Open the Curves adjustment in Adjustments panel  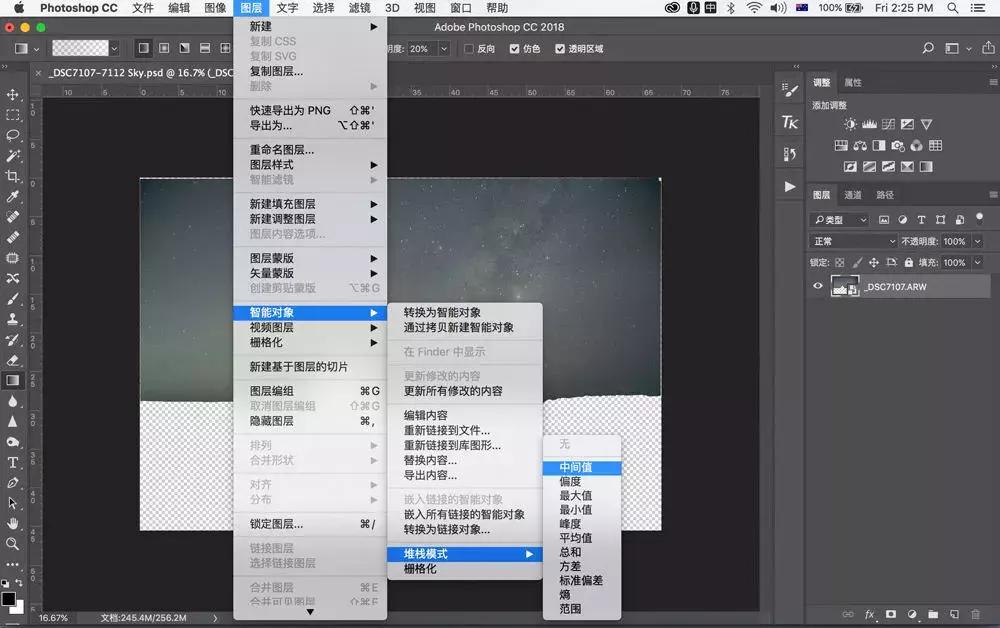click(888, 124)
